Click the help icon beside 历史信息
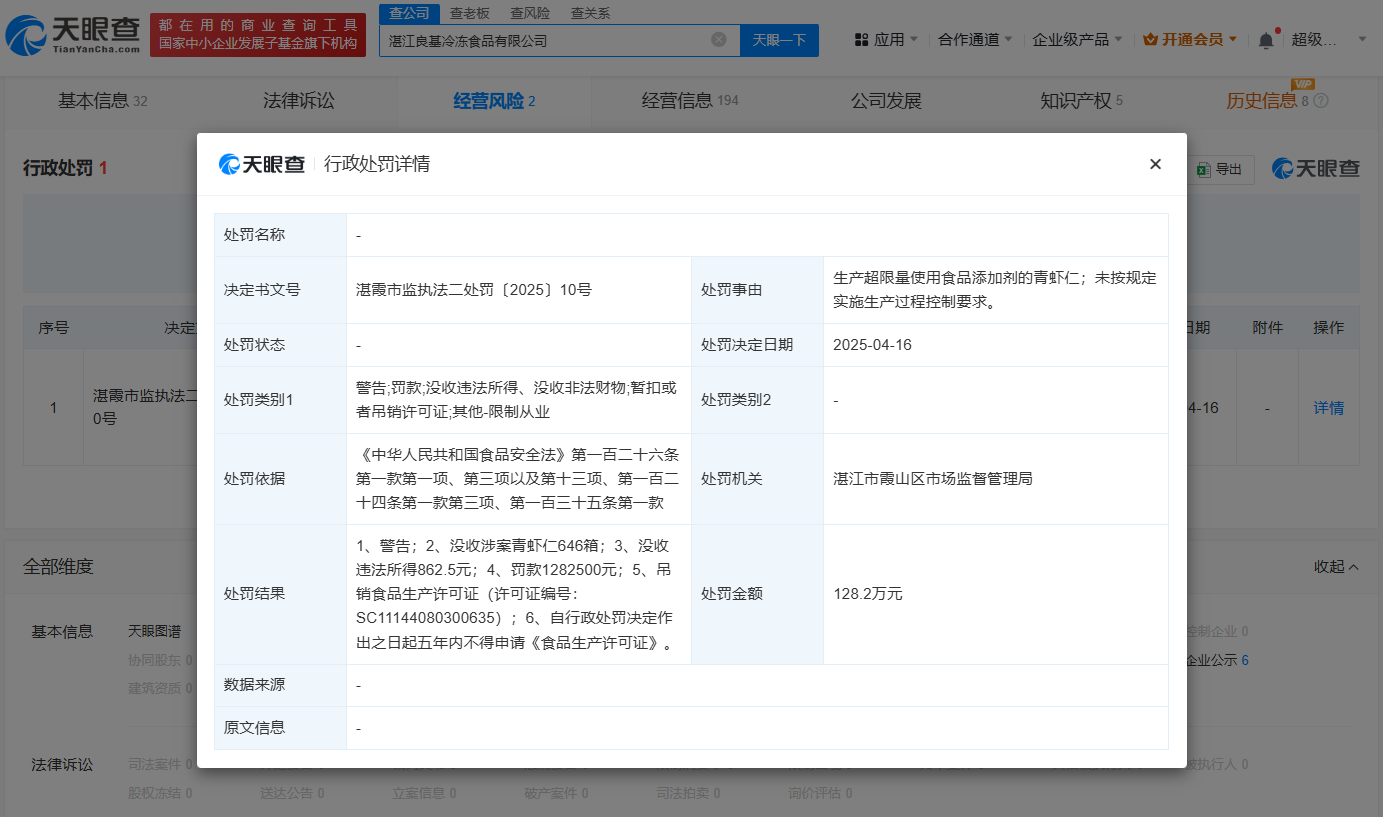The width and height of the screenshot is (1383, 817). [x=1321, y=101]
